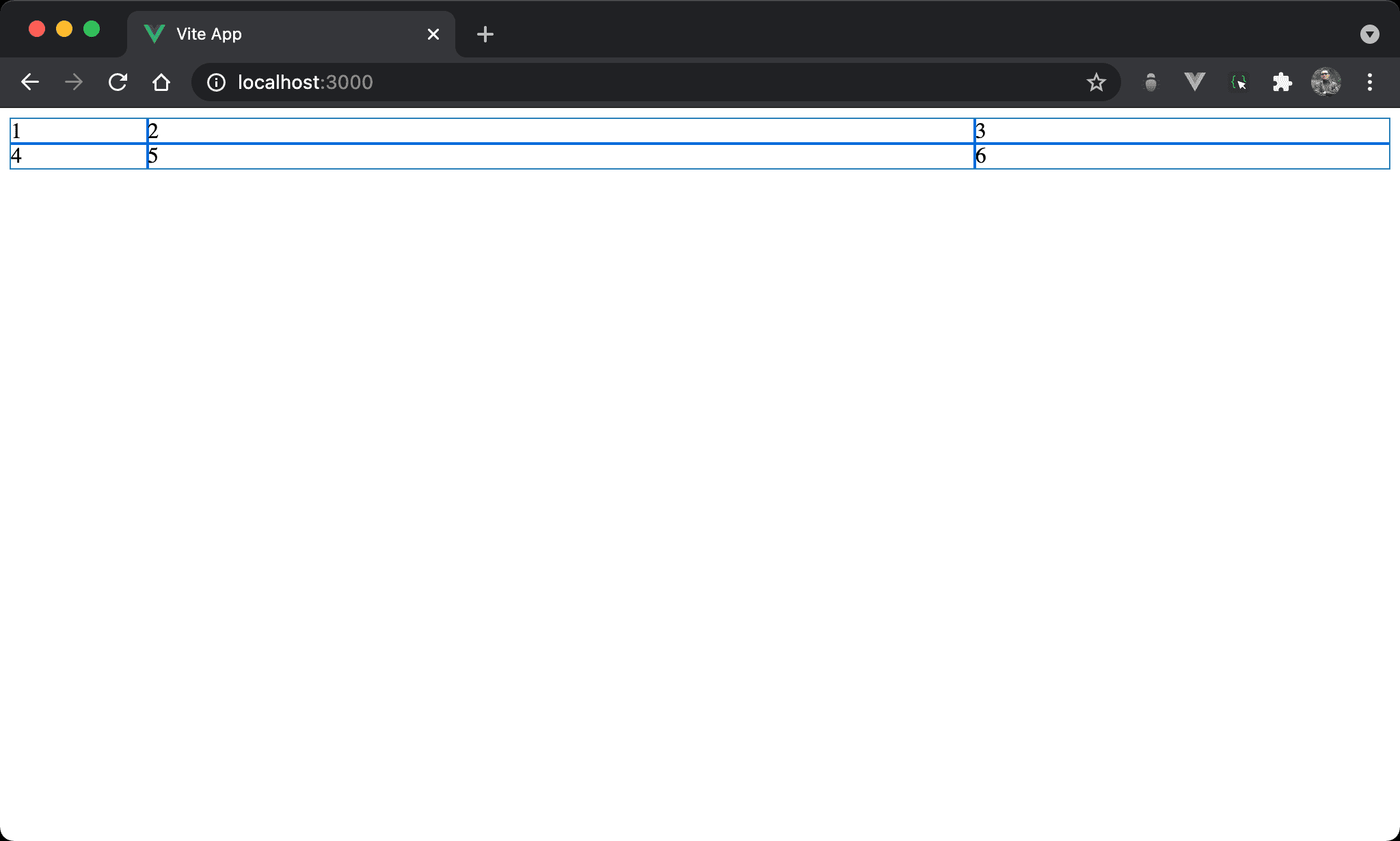Click grid cell containing 2

[561, 131]
